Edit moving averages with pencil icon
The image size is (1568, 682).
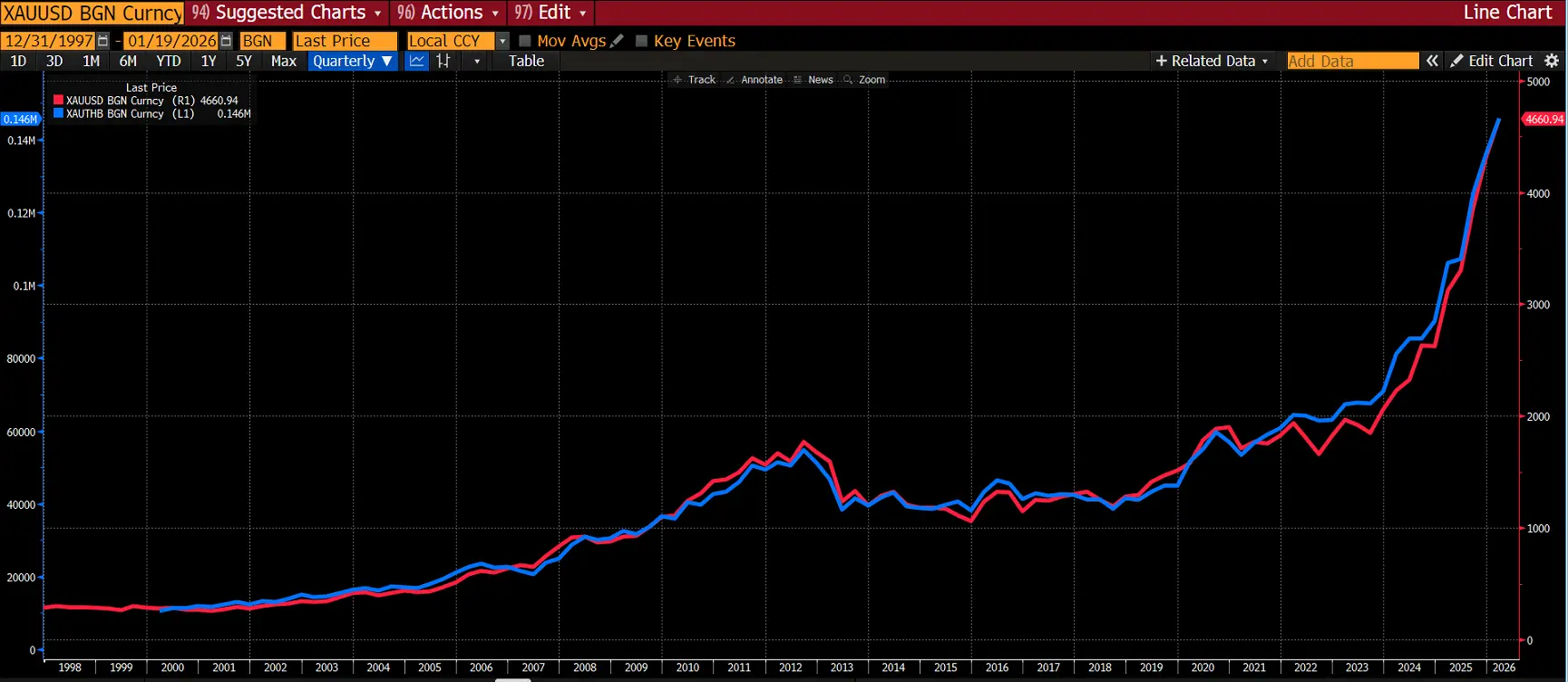point(618,41)
